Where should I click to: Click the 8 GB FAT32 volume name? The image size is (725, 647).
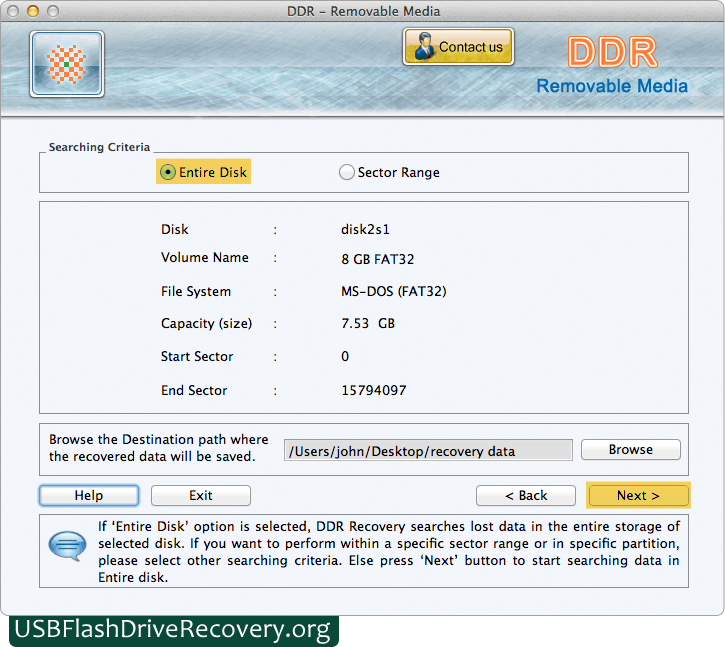(x=378, y=259)
